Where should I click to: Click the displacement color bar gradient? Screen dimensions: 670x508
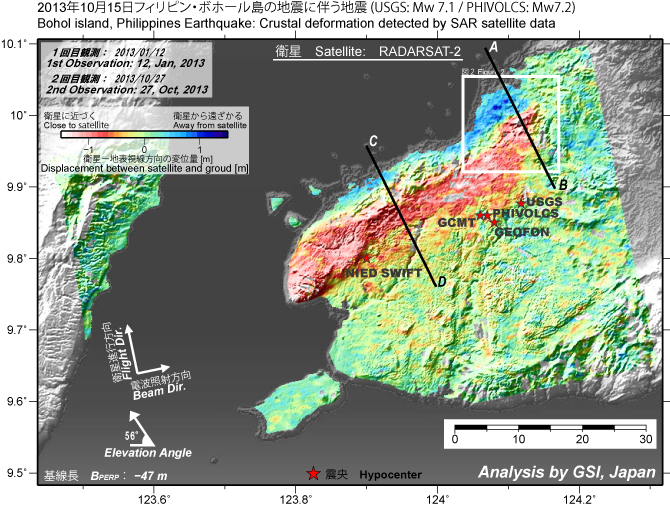point(144,135)
